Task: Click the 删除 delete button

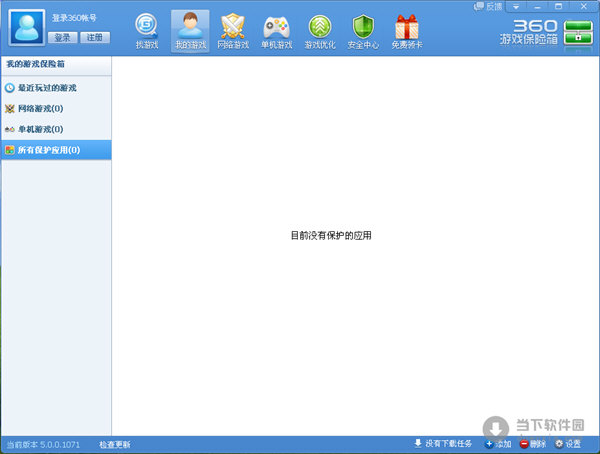Action: (533, 444)
